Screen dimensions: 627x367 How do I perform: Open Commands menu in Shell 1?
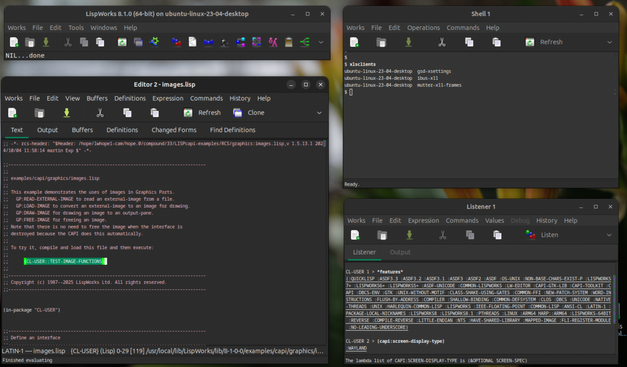463,28
